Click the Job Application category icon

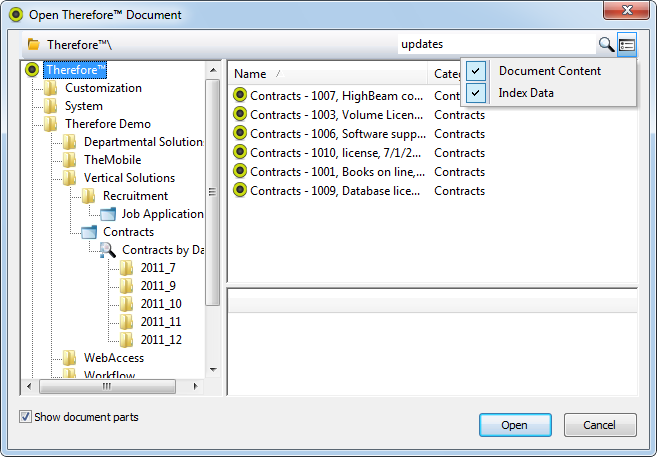(108, 214)
